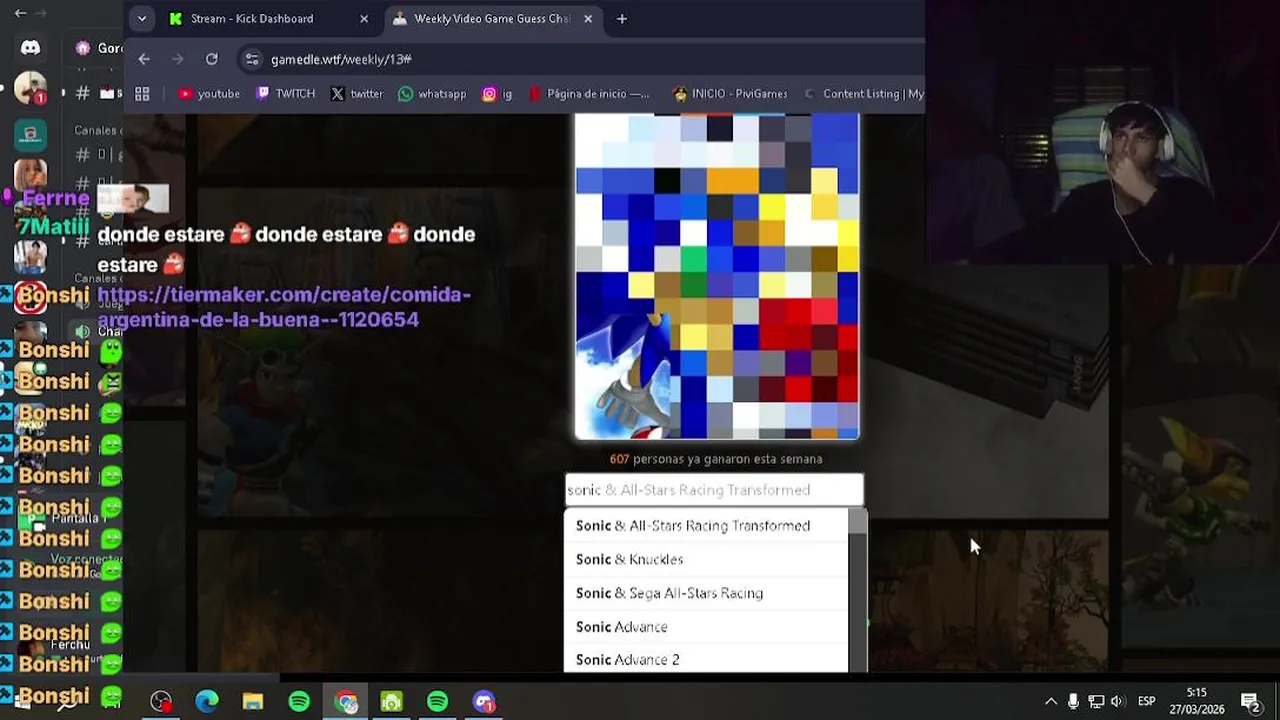Open the green app icon right of Chrome in taskbar
The height and width of the screenshot is (720, 1280).
(x=392, y=702)
